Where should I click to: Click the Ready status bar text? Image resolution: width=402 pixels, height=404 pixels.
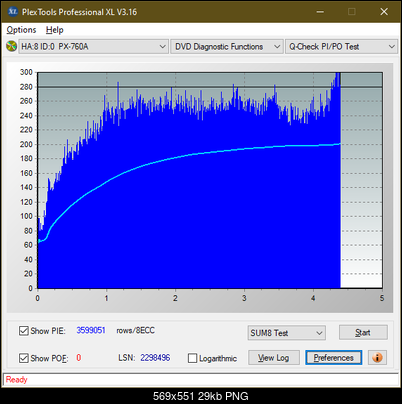pyautogui.click(x=17, y=379)
